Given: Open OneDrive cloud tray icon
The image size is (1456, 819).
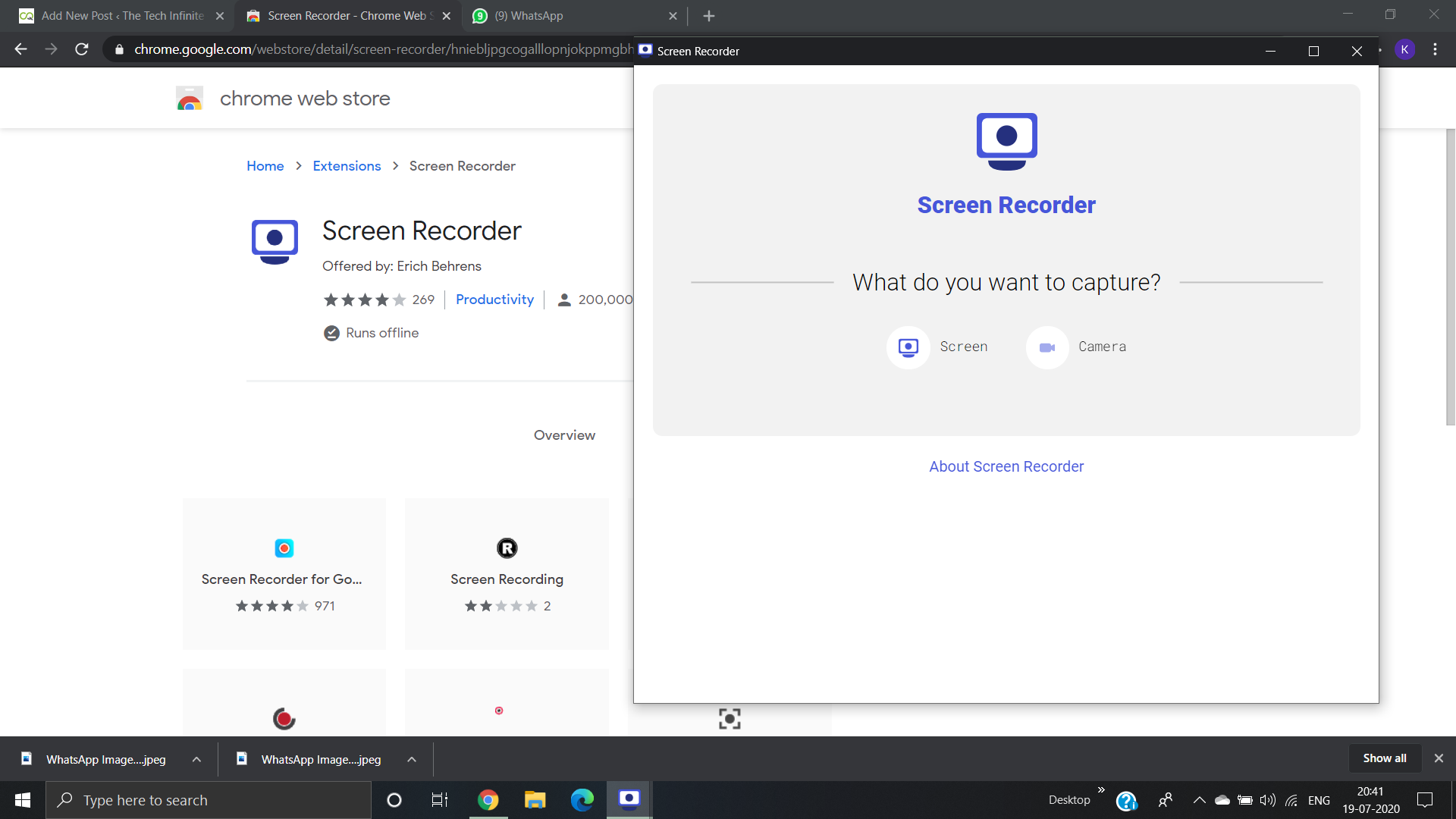Looking at the screenshot, I should 1222,800.
